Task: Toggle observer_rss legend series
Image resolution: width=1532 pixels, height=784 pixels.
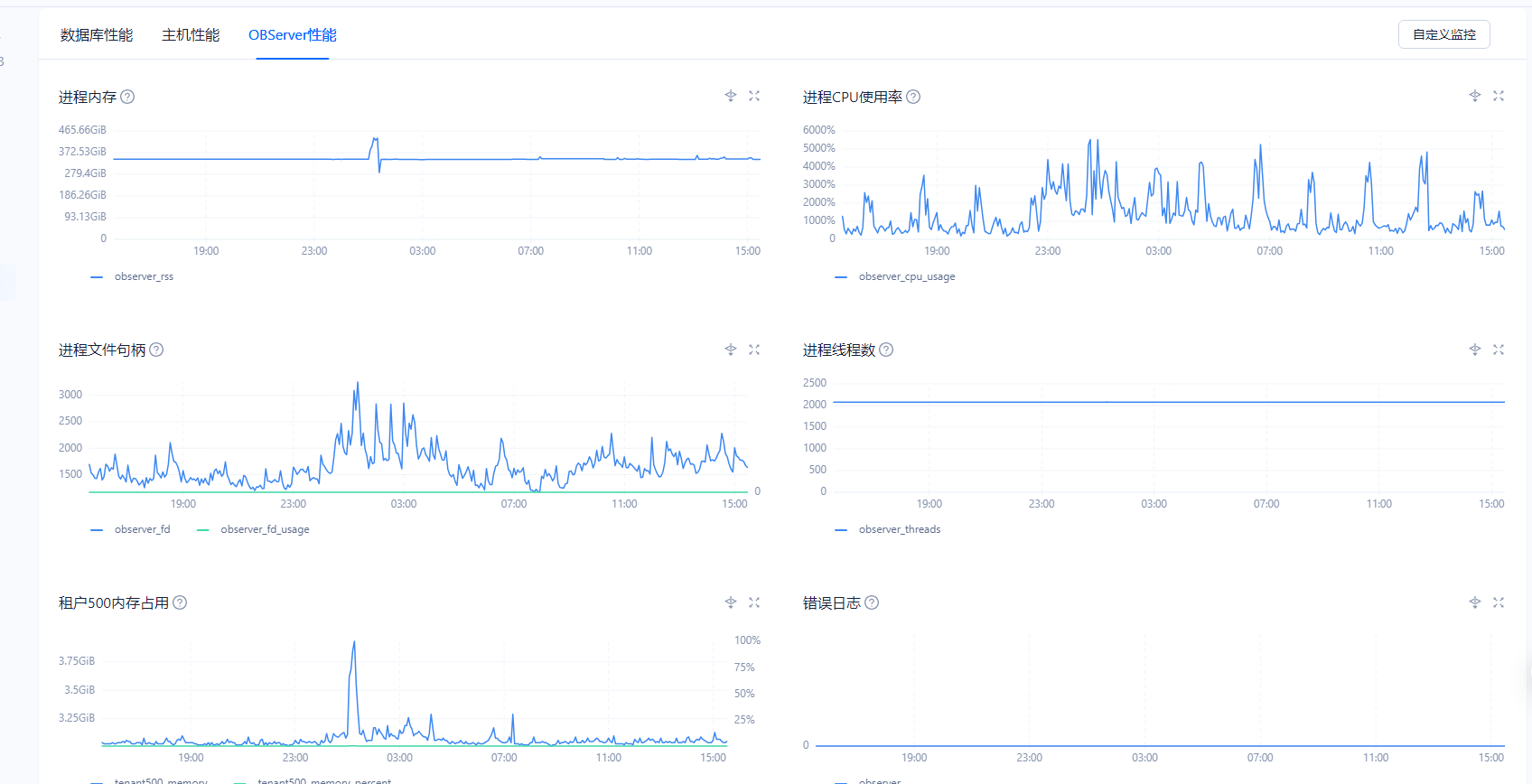Action: [133, 276]
